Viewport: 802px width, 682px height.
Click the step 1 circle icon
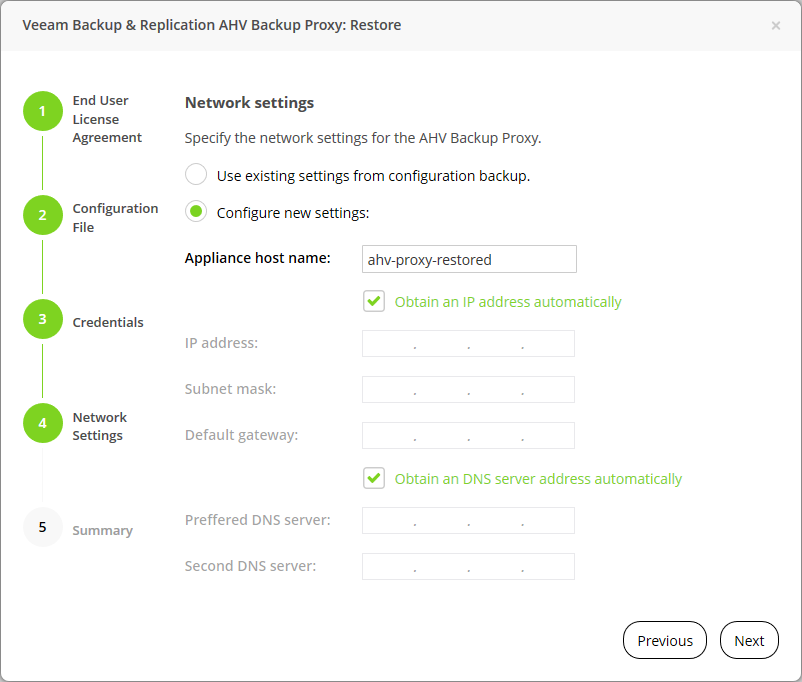[42, 111]
